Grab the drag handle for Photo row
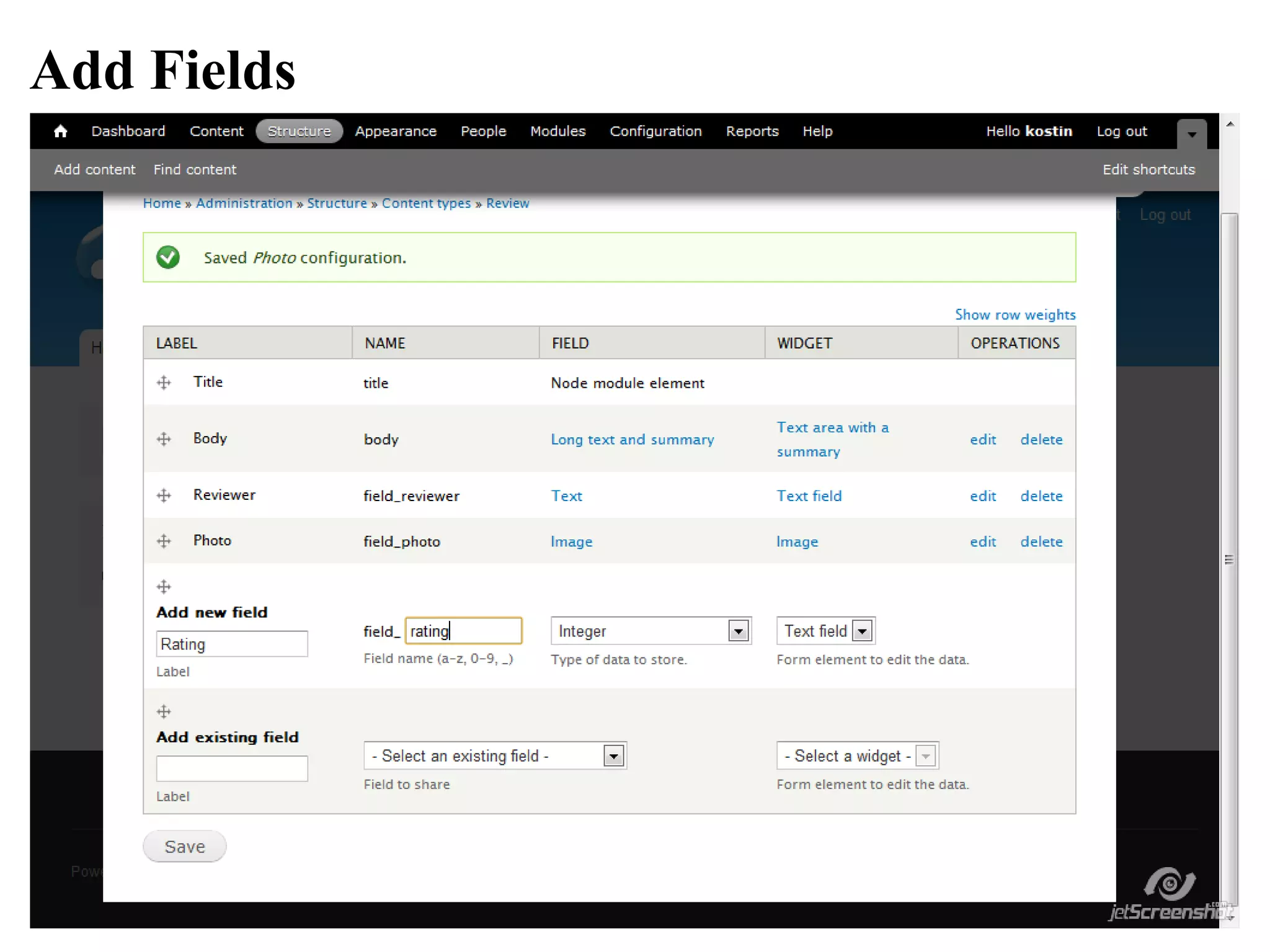The height and width of the screenshot is (952, 1270). [164, 541]
